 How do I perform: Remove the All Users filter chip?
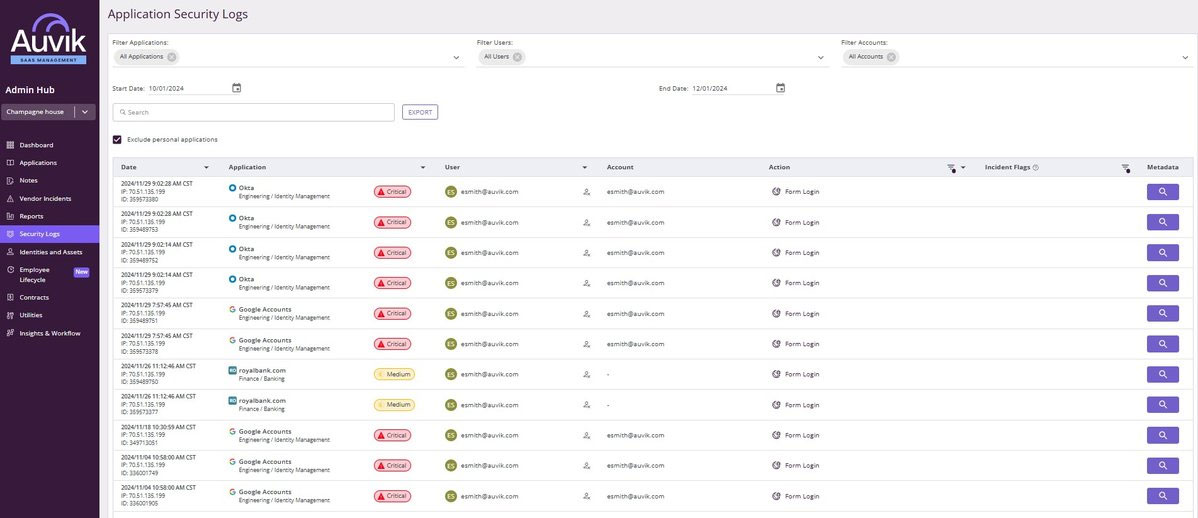pos(518,57)
